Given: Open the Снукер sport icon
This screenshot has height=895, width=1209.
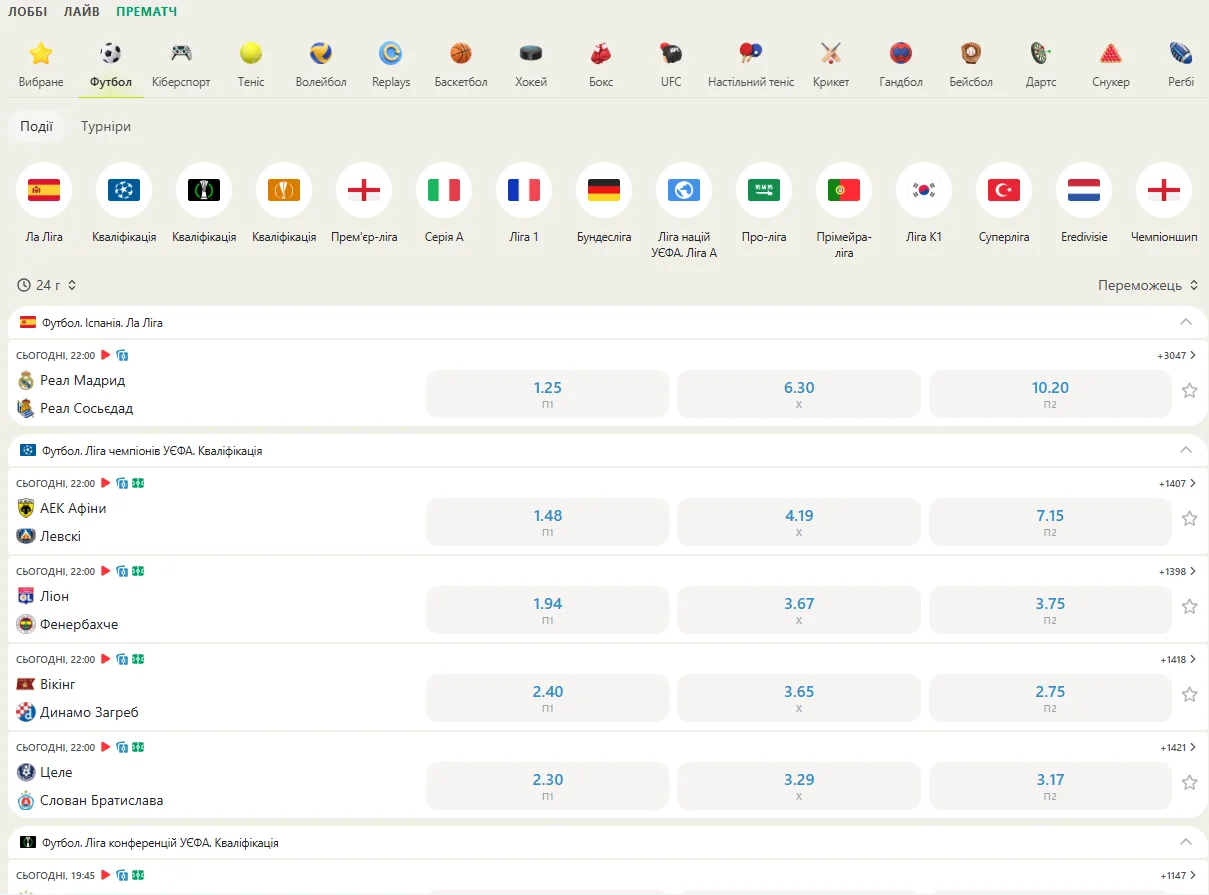Looking at the screenshot, I should point(1111,53).
